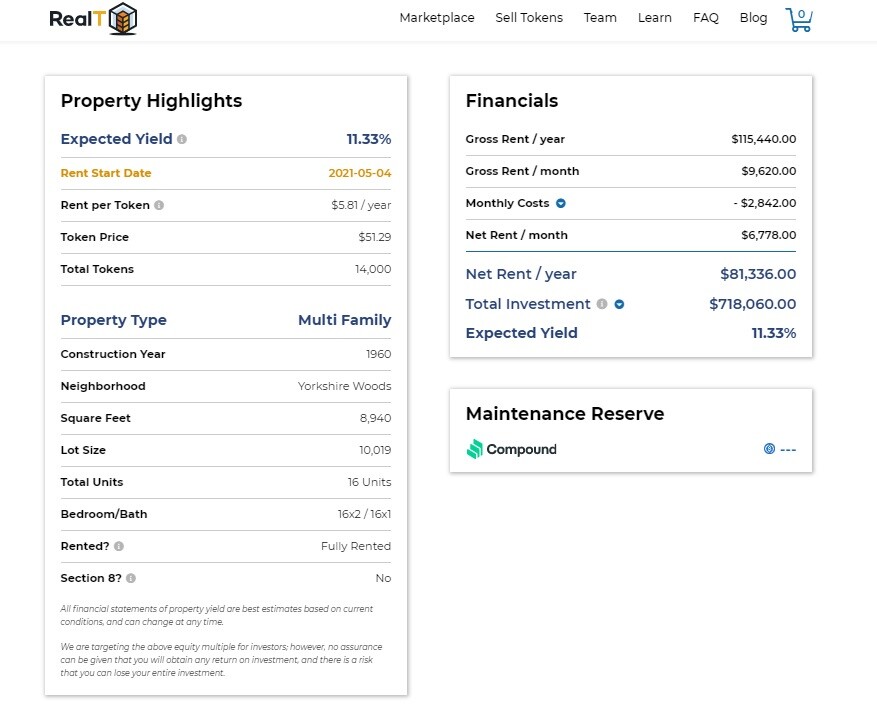Open the Team page

tap(600, 18)
